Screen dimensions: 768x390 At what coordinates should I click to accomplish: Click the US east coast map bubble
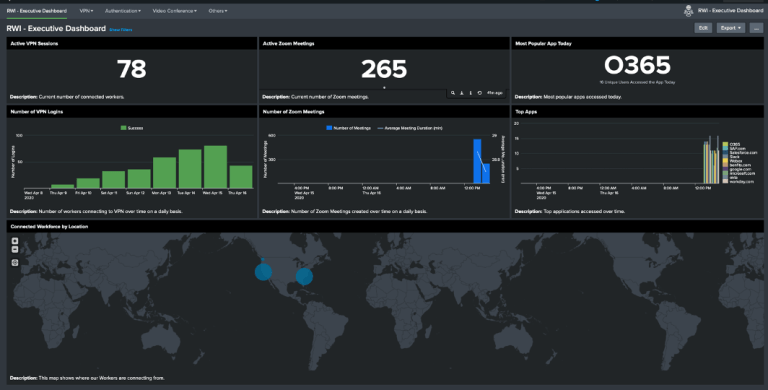(x=304, y=276)
